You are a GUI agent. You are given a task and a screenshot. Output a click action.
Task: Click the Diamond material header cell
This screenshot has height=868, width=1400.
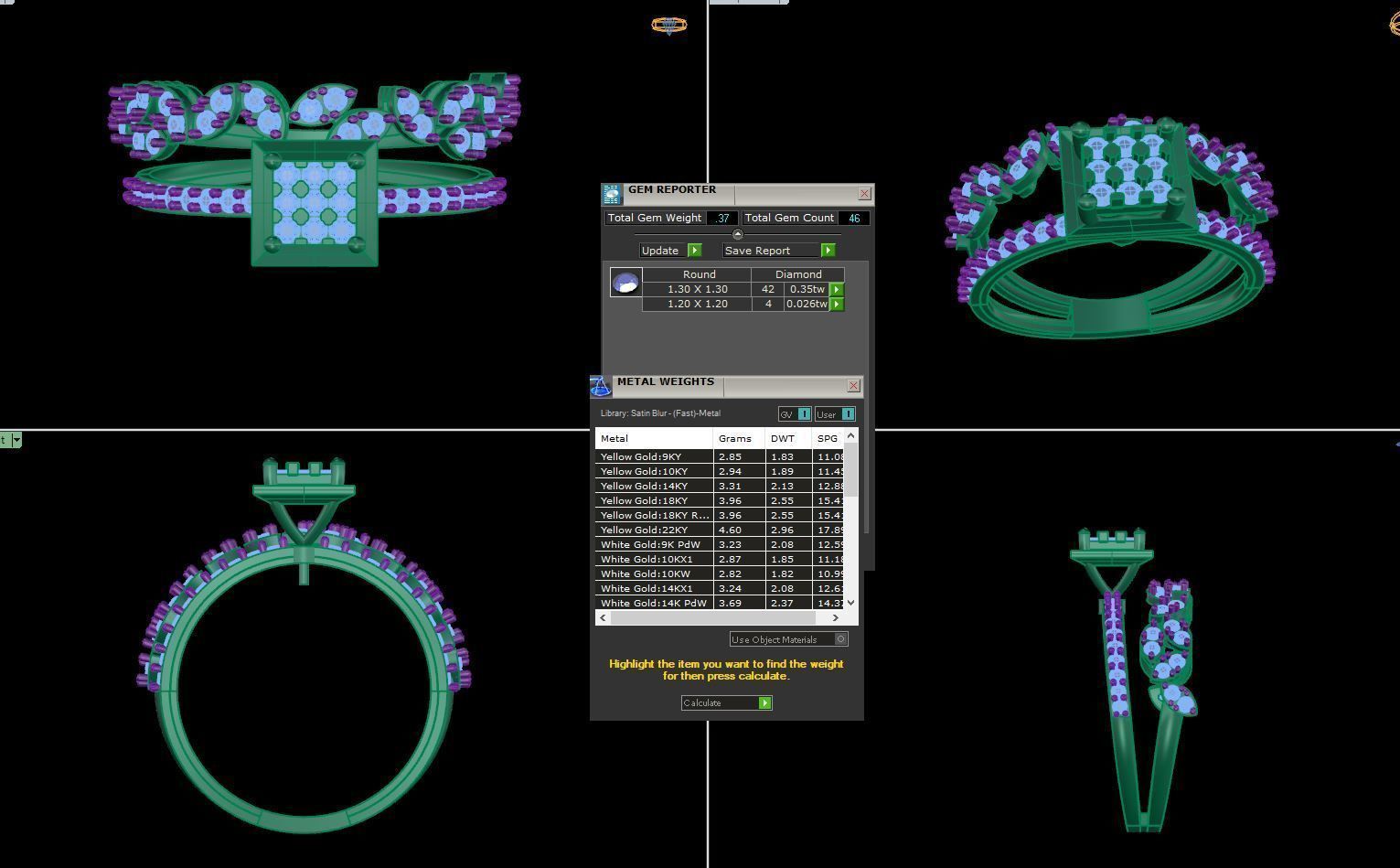798,274
